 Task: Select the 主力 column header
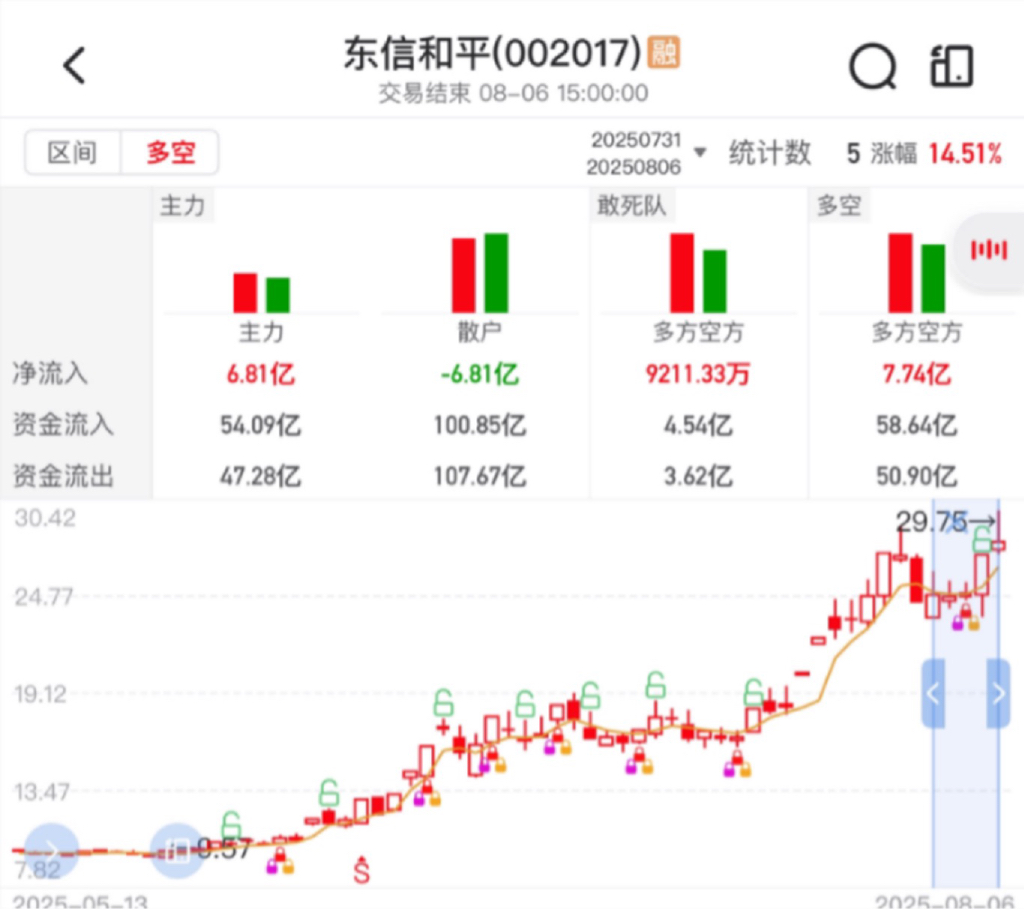pos(183,206)
